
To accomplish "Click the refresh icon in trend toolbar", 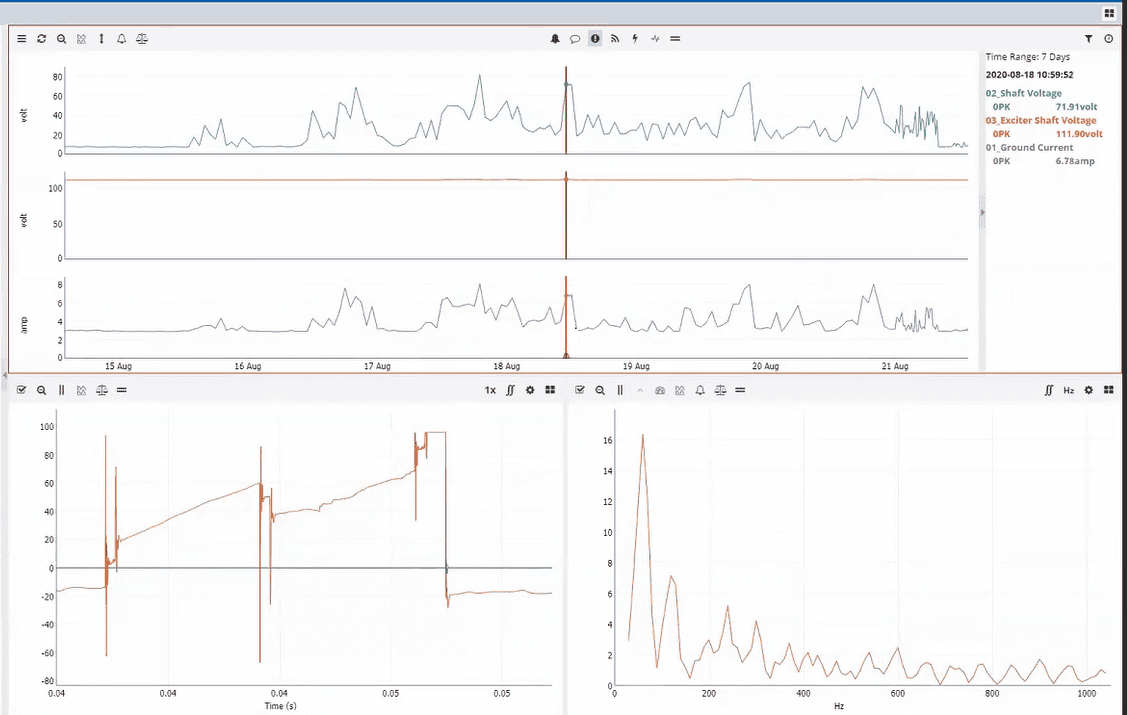I will coord(42,39).
